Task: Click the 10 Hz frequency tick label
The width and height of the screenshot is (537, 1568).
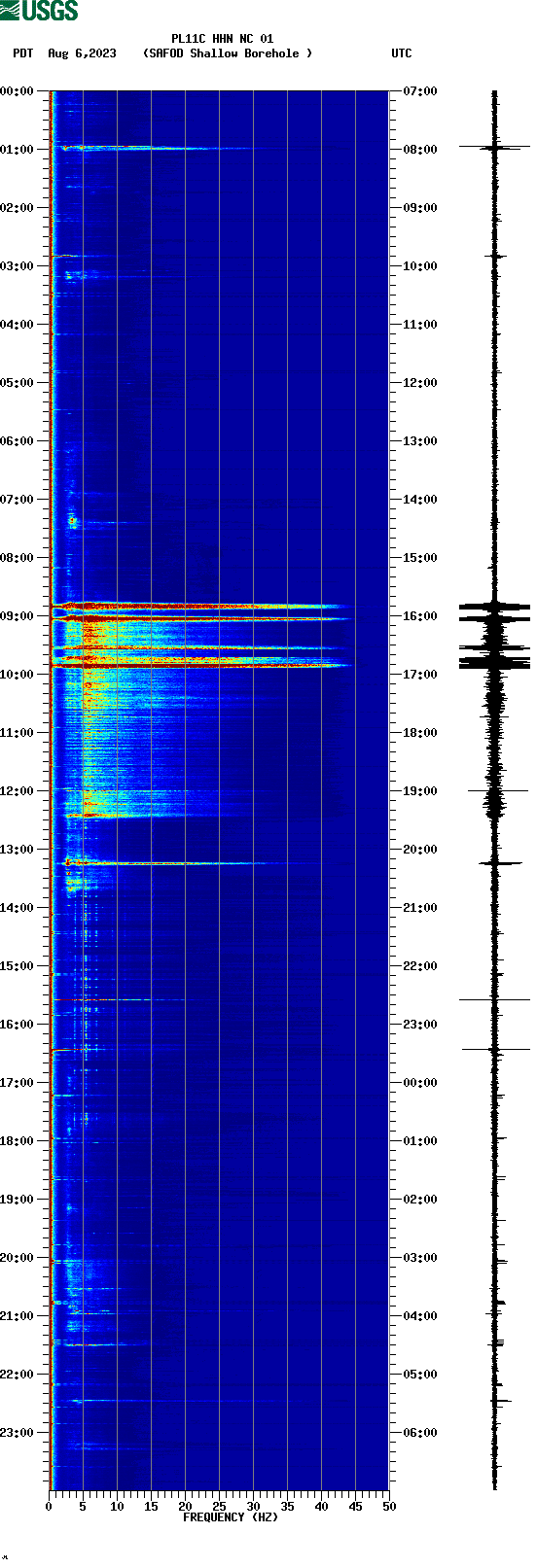Action: click(x=117, y=1507)
